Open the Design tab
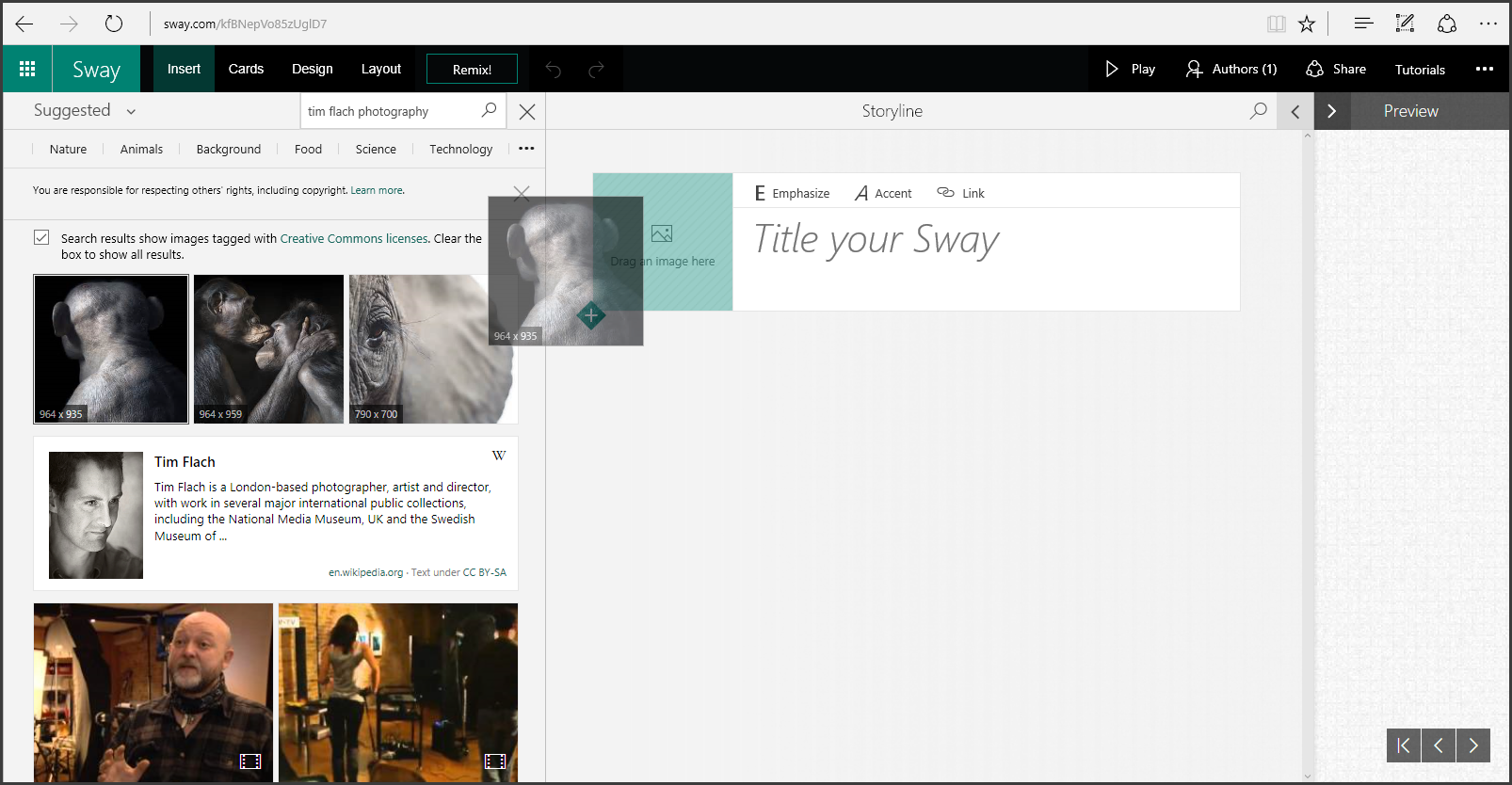 tap(313, 69)
